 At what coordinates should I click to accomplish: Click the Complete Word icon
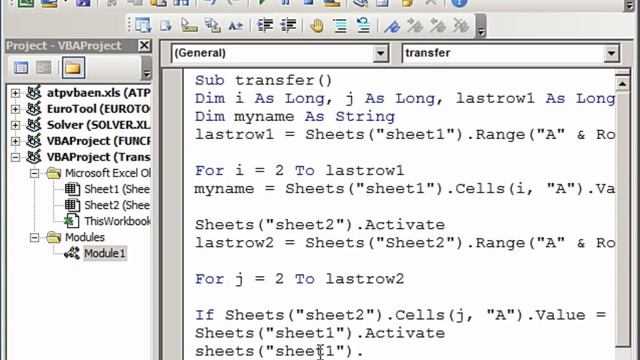point(236,26)
